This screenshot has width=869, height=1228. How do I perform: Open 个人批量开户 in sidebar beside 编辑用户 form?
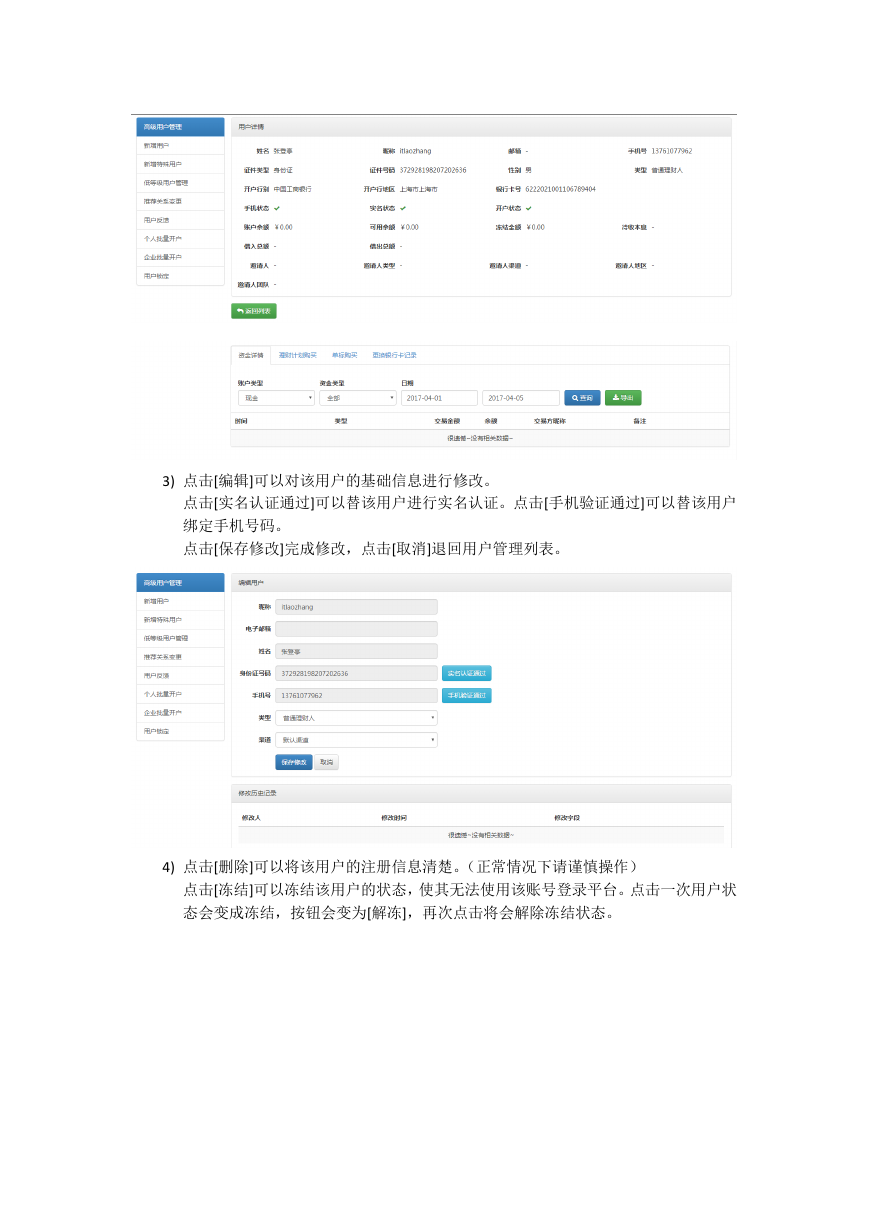pyautogui.click(x=180, y=694)
